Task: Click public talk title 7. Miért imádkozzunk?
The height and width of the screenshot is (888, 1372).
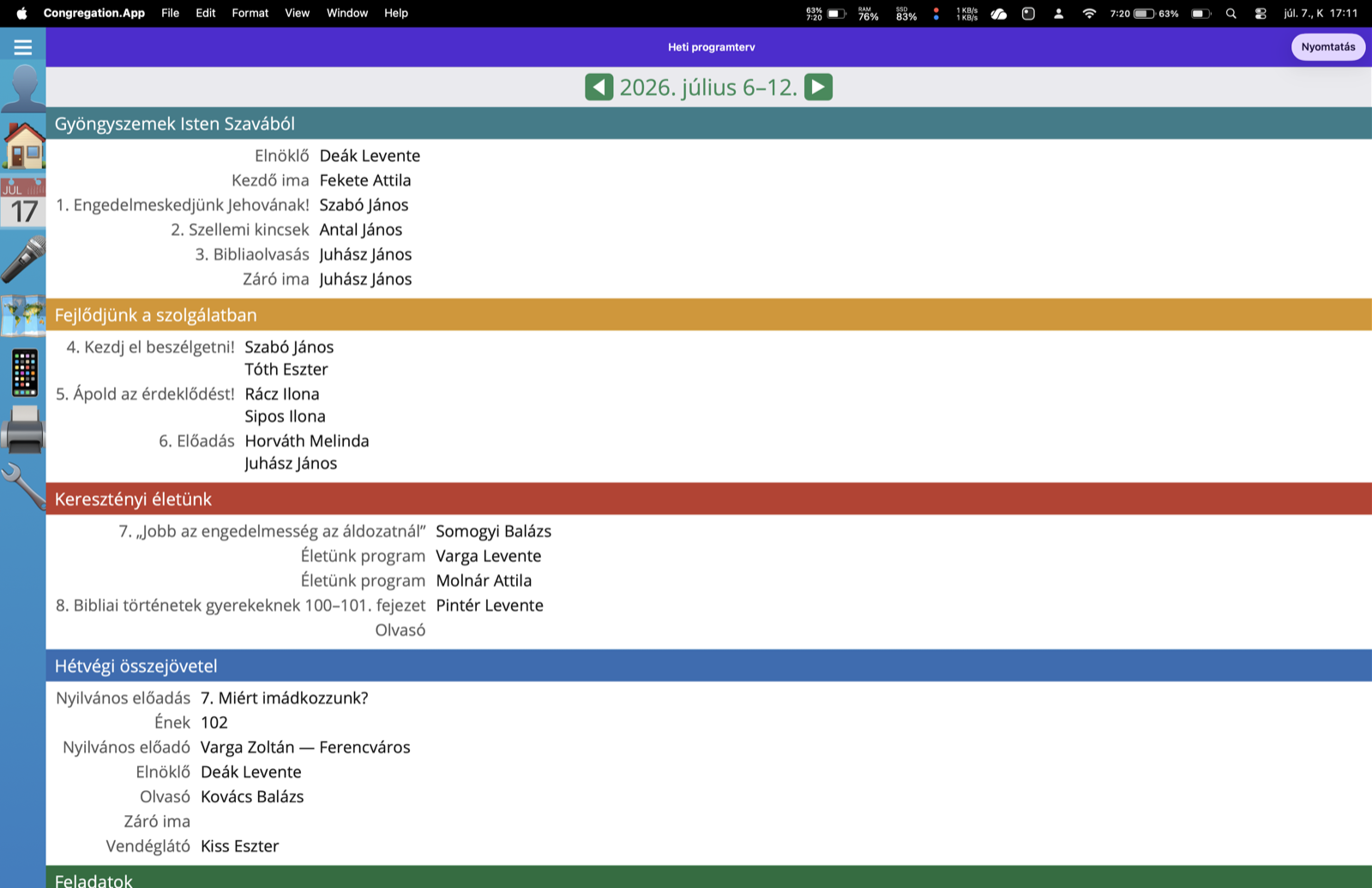Action: pyautogui.click(x=285, y=698)
